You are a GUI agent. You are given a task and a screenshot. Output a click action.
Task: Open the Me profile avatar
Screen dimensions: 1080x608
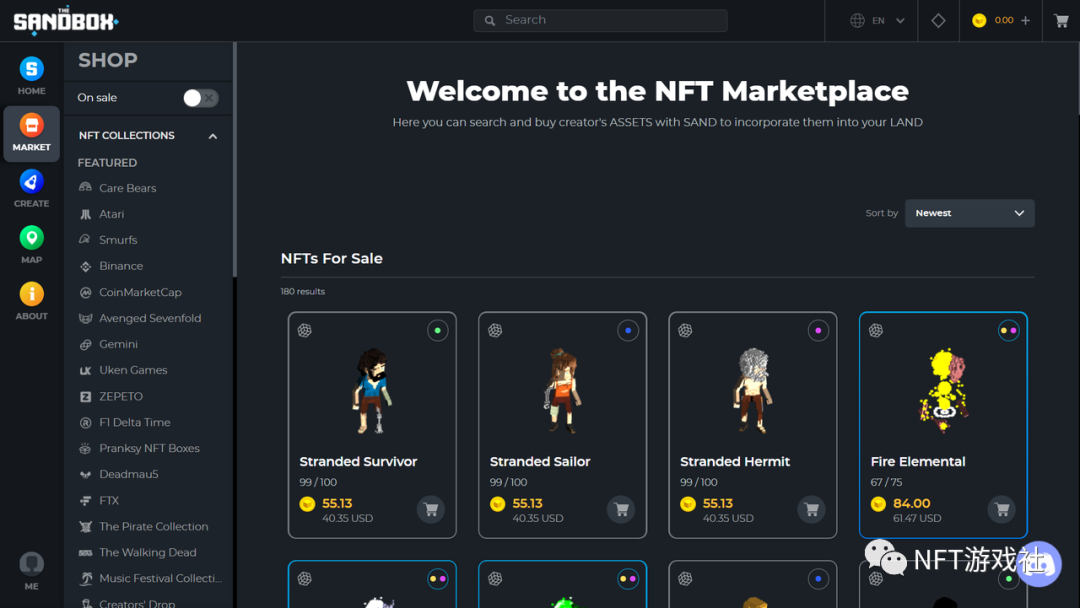point(32,564)
